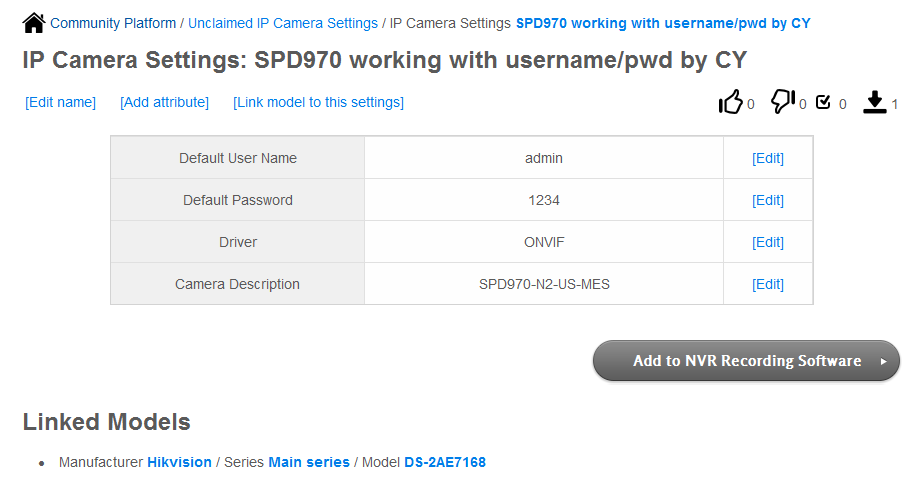Image resolution: width=910 pixels, height=496 pixels.
Task: Click SPD970 working with username/pwd breadcrumb link
Action: pyautogui.click(x=663, y=23)
